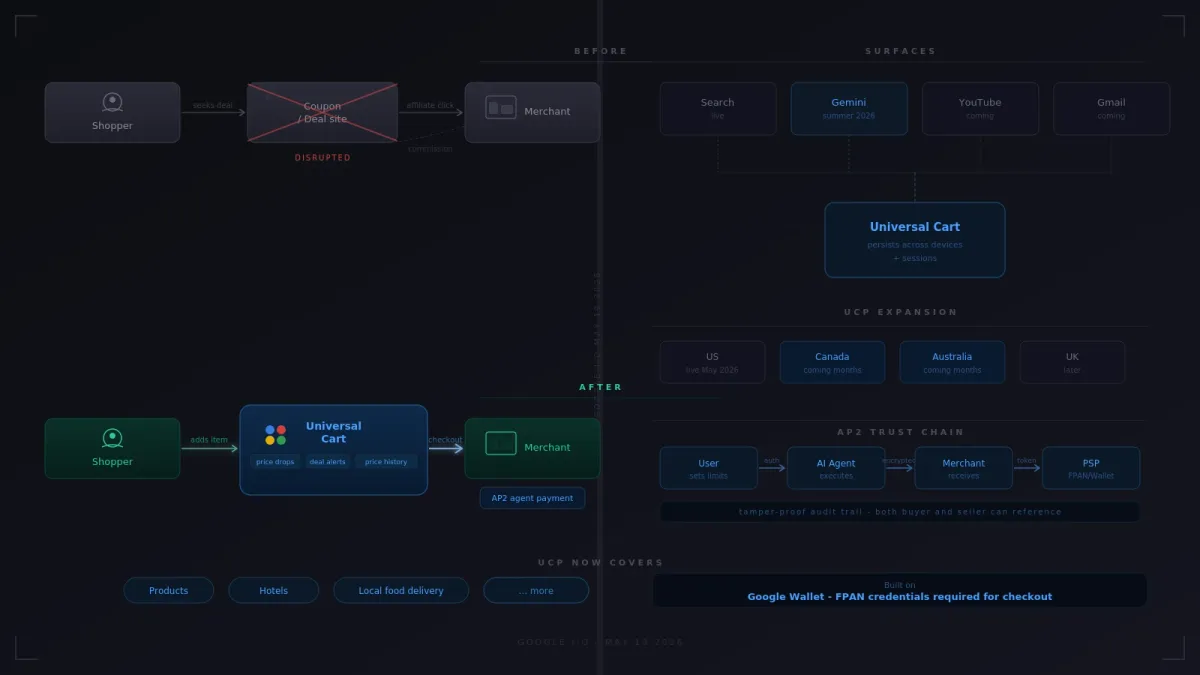
Task: Click the UCP NOW COVERS heading
Action: point(601,563)
